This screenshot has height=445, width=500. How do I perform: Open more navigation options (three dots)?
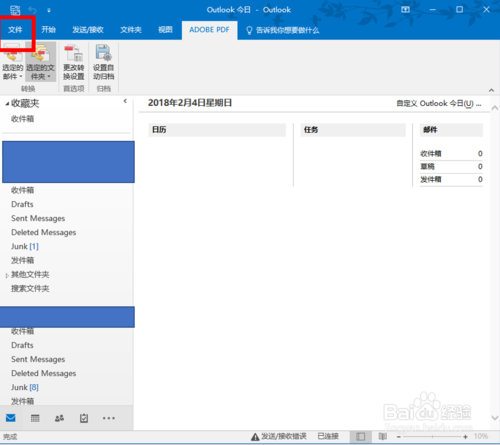pos(109,418)
